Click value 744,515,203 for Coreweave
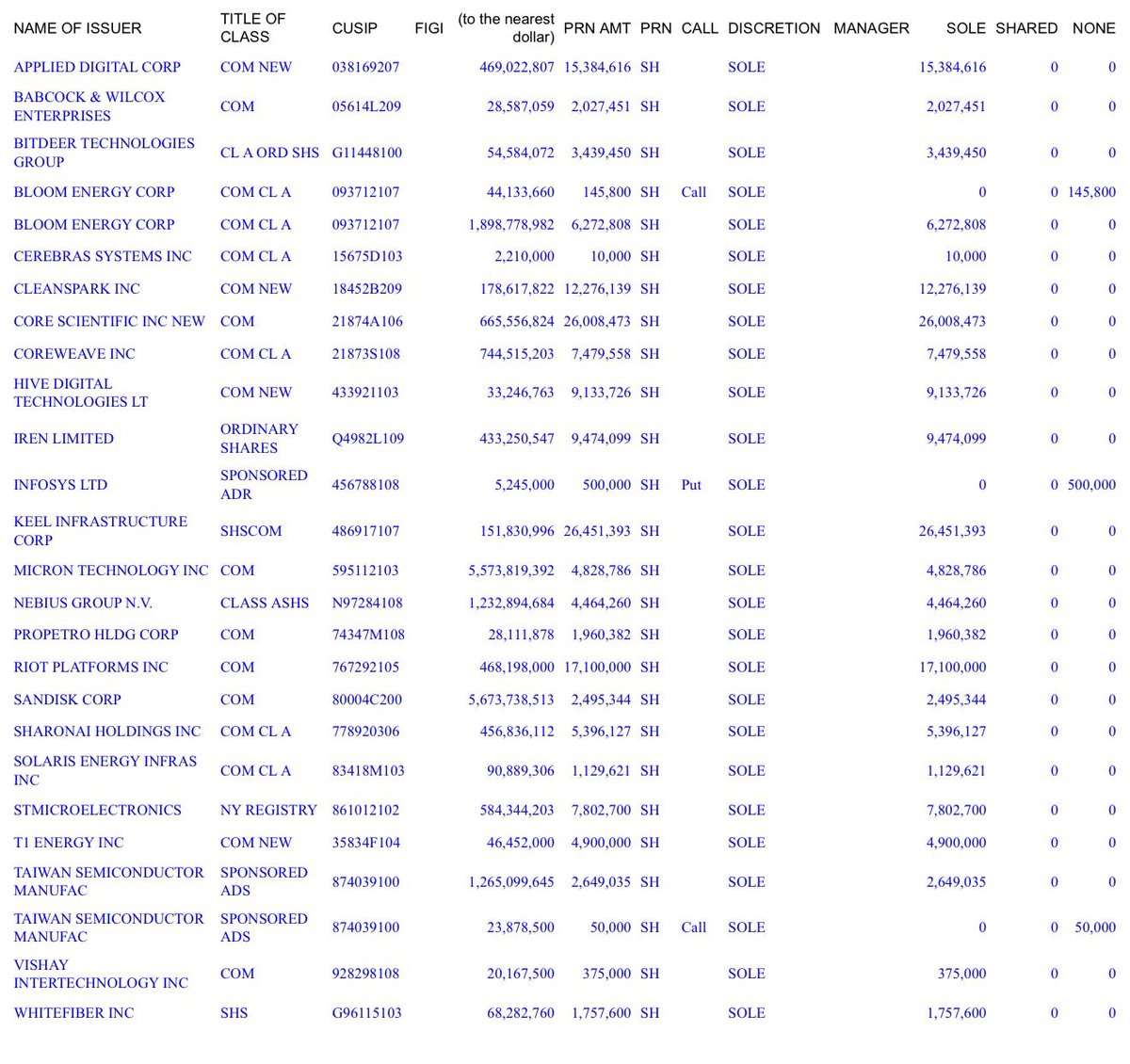The width and height of the screenshot is (1130, 1064). (x=517, y=354)
